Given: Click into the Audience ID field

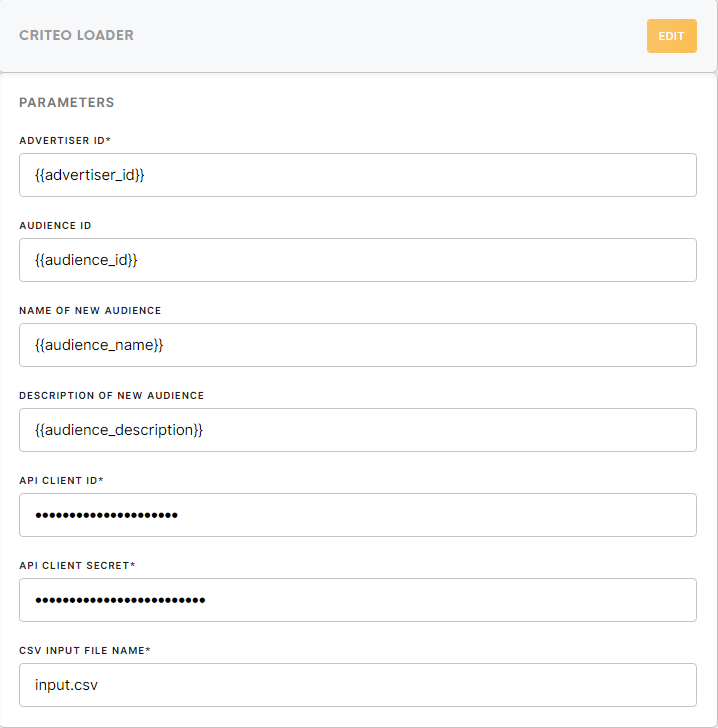Looking at the screenshot, I should 358,260.
